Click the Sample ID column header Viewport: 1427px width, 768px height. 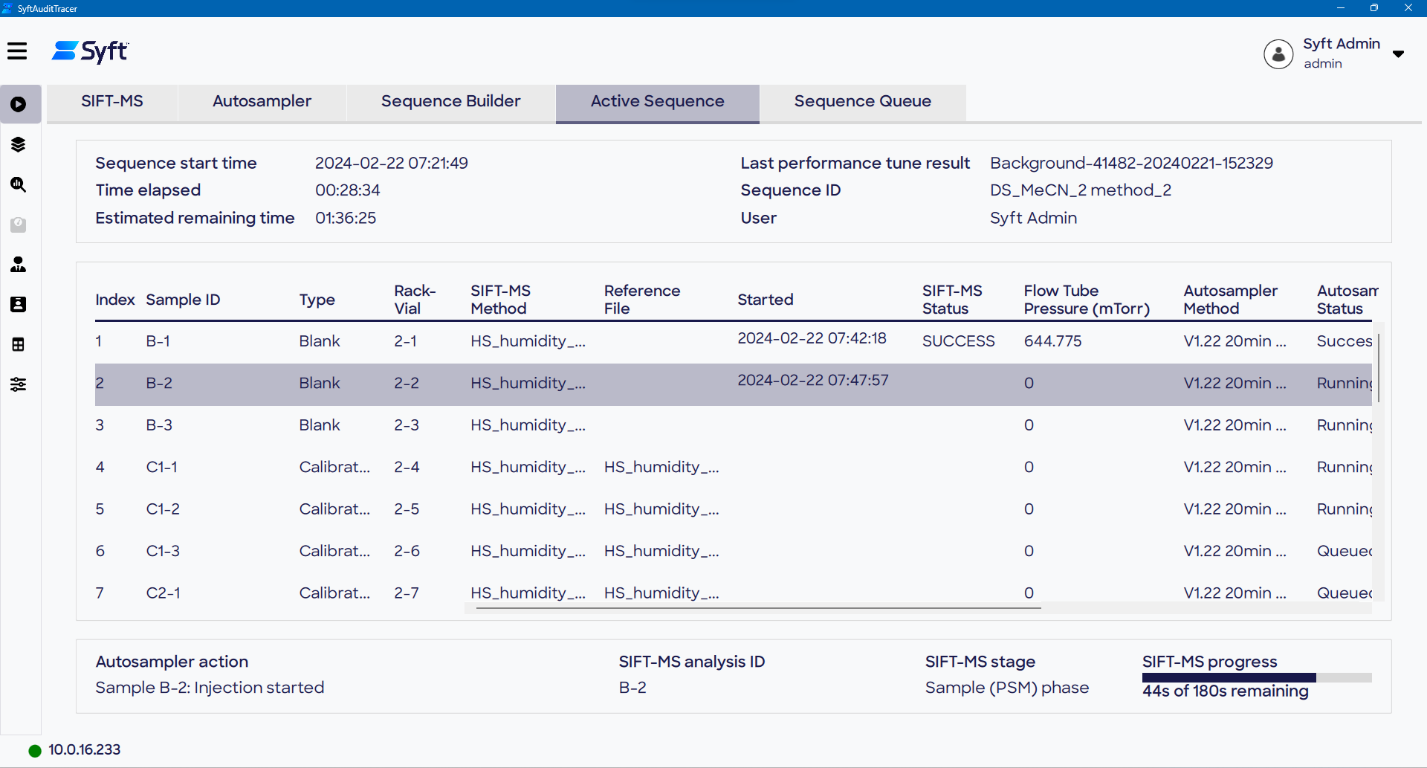click(183, 300)
